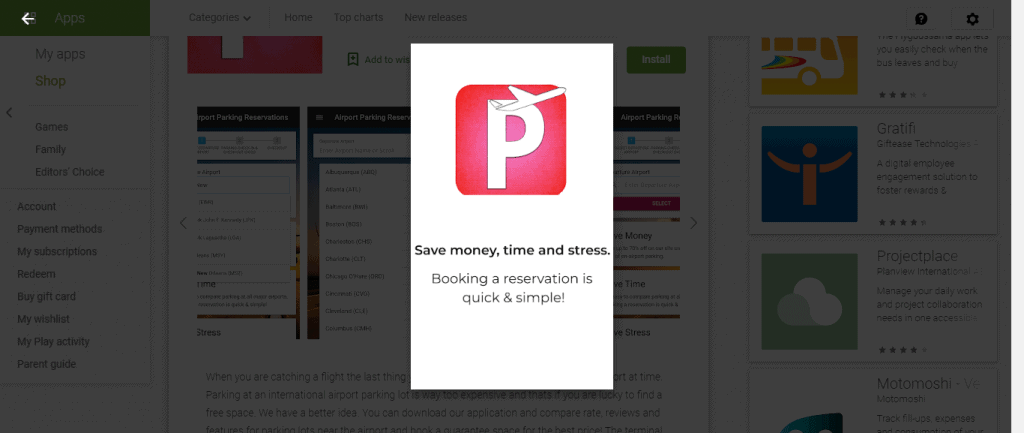Screen dimensions: 1024x433
Task: Go to New releases tab
Action: pyautogui.click(x=436, y=18)
